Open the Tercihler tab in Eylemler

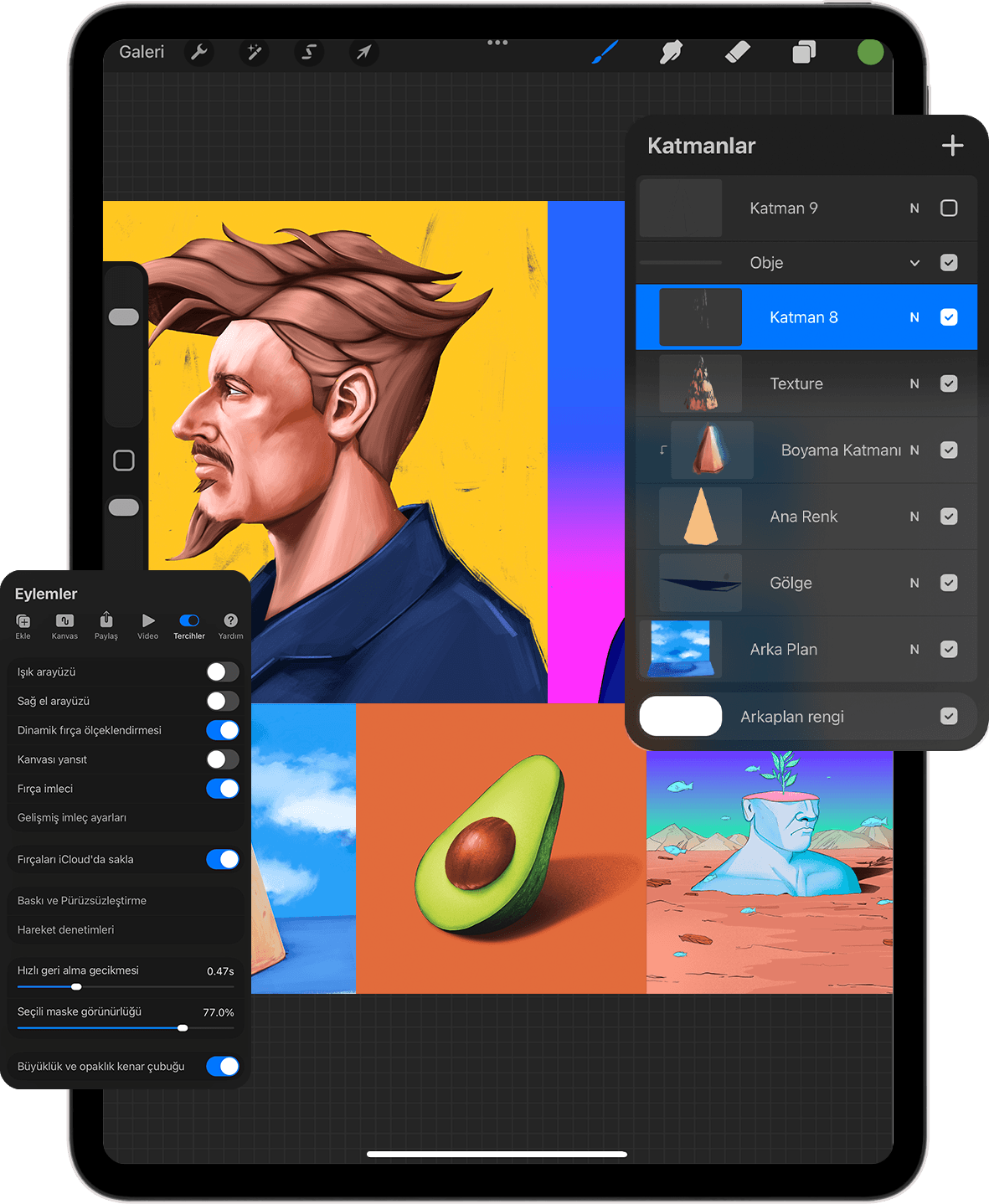coord(189,625)
